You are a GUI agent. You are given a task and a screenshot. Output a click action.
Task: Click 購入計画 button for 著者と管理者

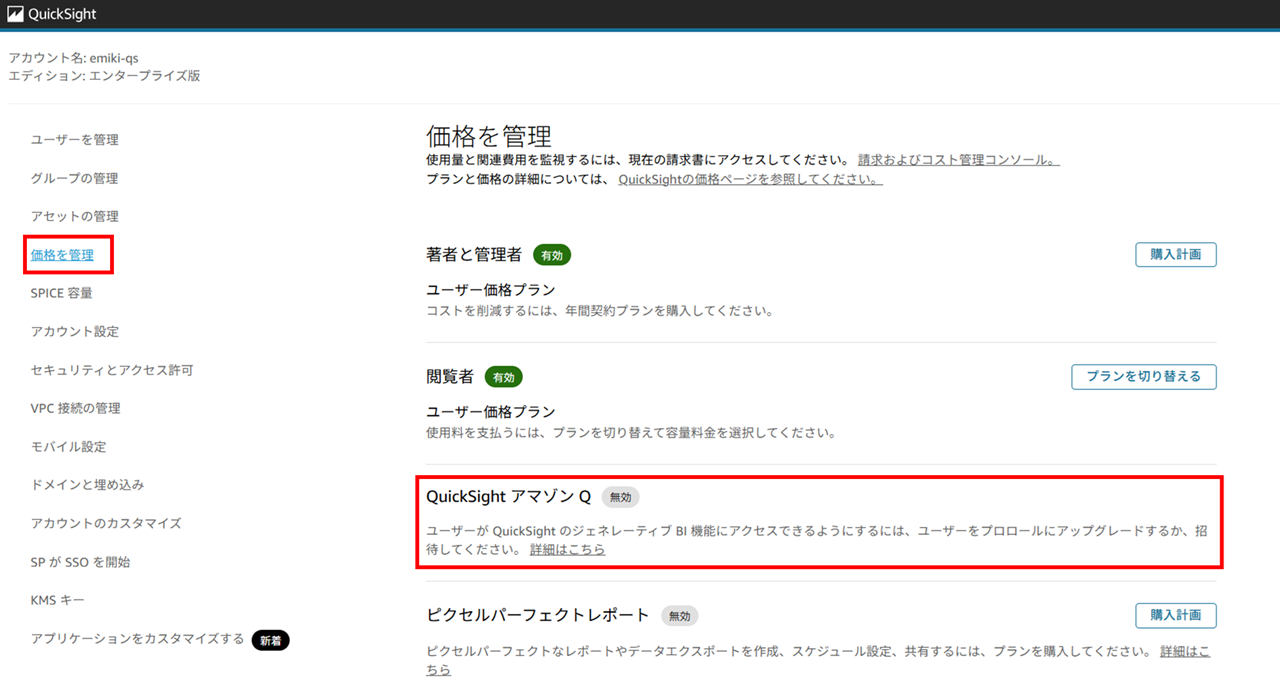1176,254
